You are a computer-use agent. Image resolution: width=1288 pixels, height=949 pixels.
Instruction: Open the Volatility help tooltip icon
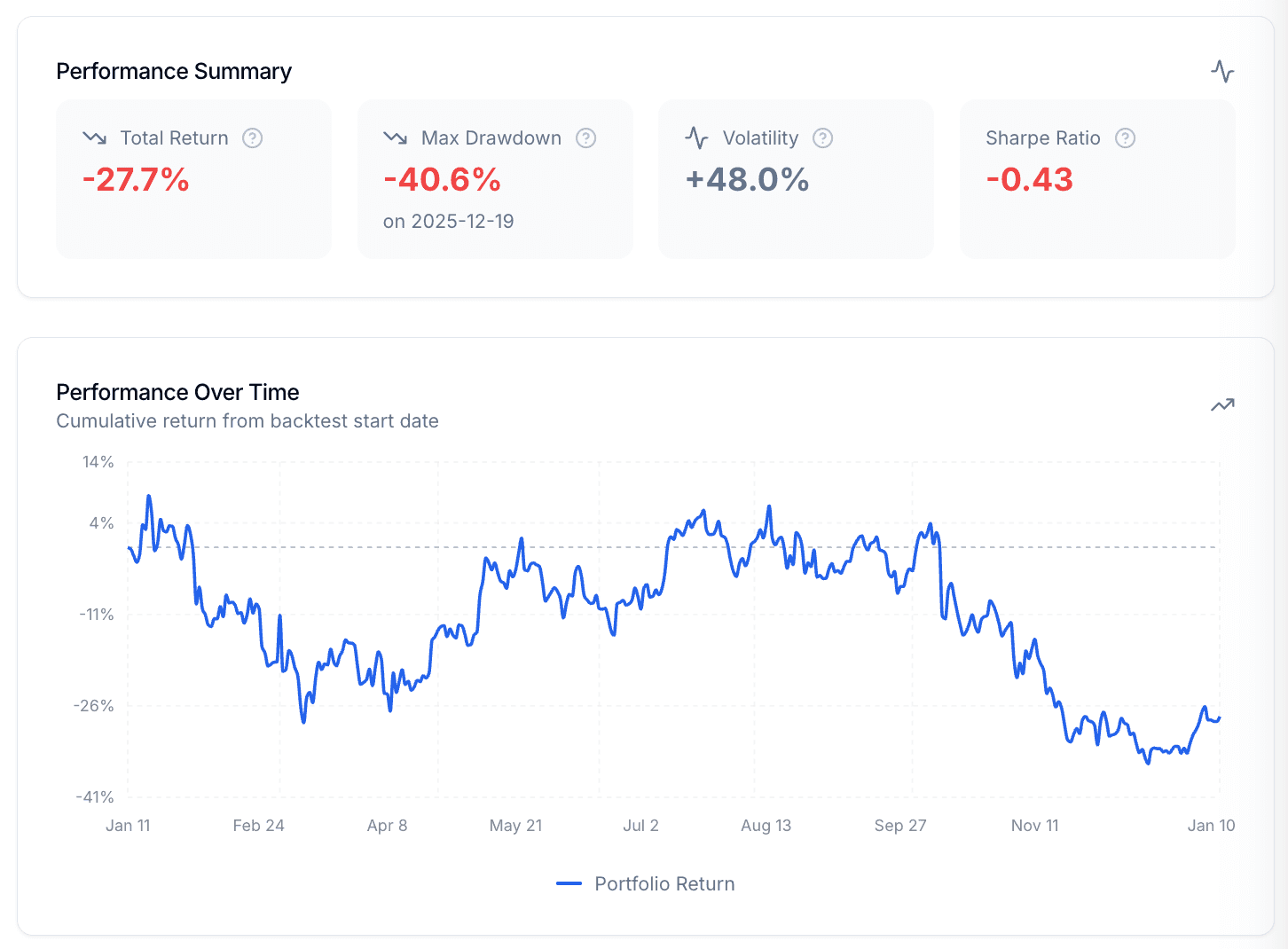click(822, 138)
